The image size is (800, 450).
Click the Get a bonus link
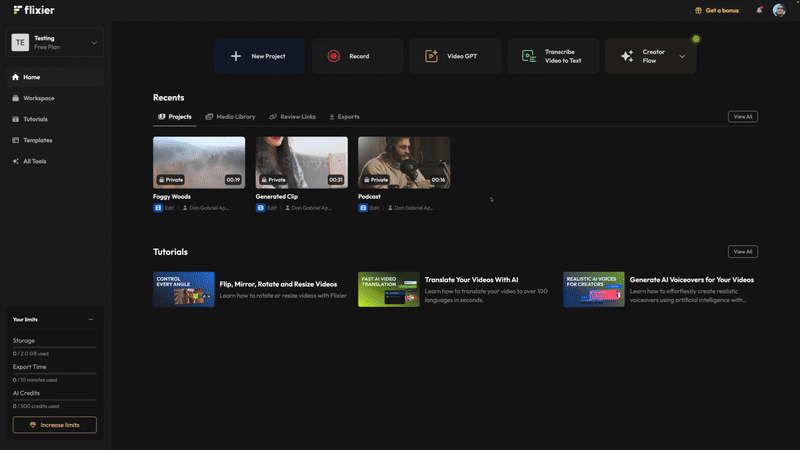point(720,10)
